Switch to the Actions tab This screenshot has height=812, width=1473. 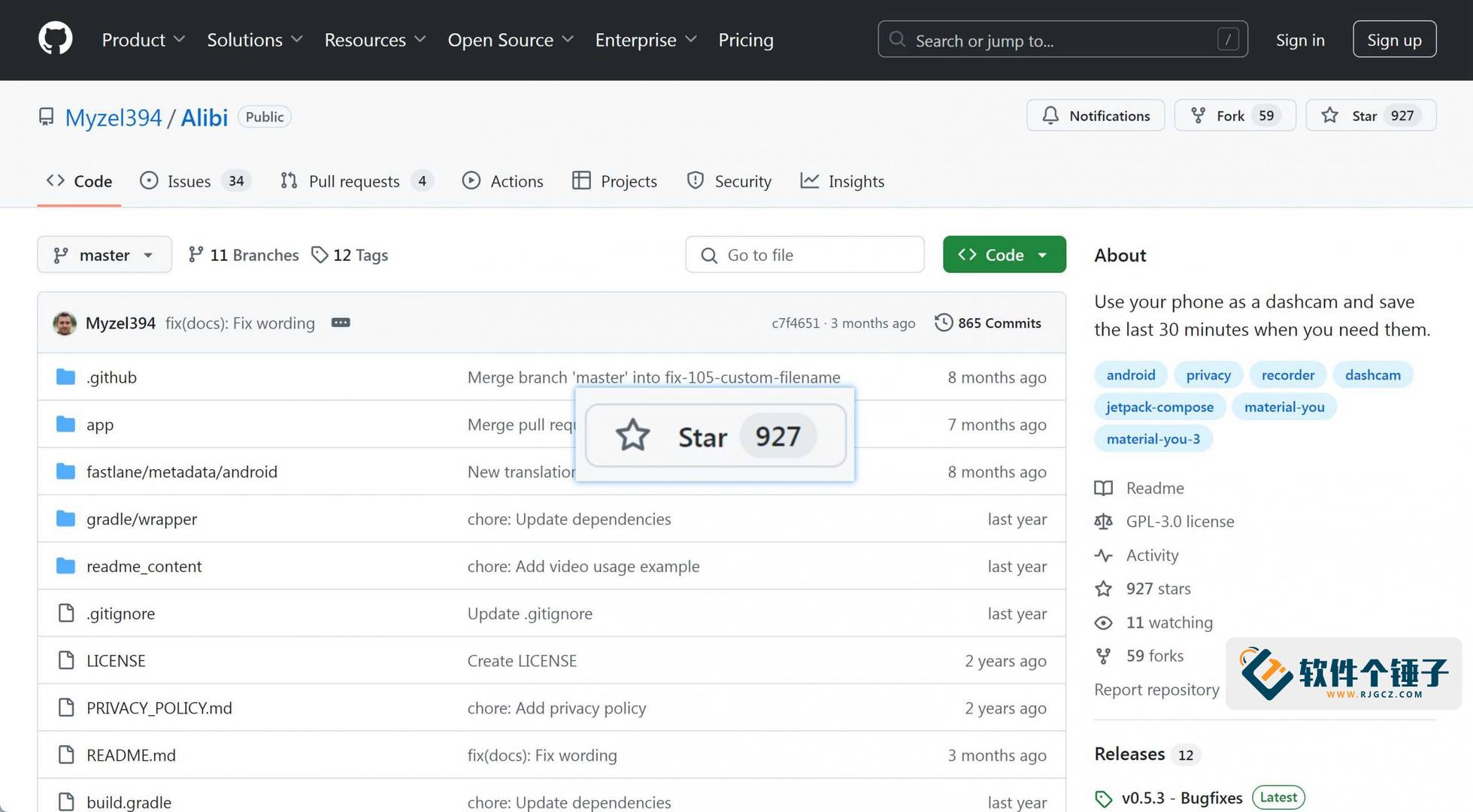[x=502, y=181]
